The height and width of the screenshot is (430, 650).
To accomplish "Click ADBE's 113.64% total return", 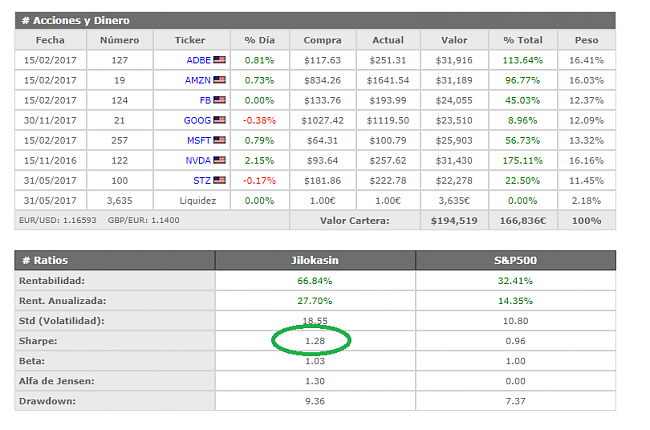I will 523,60.
